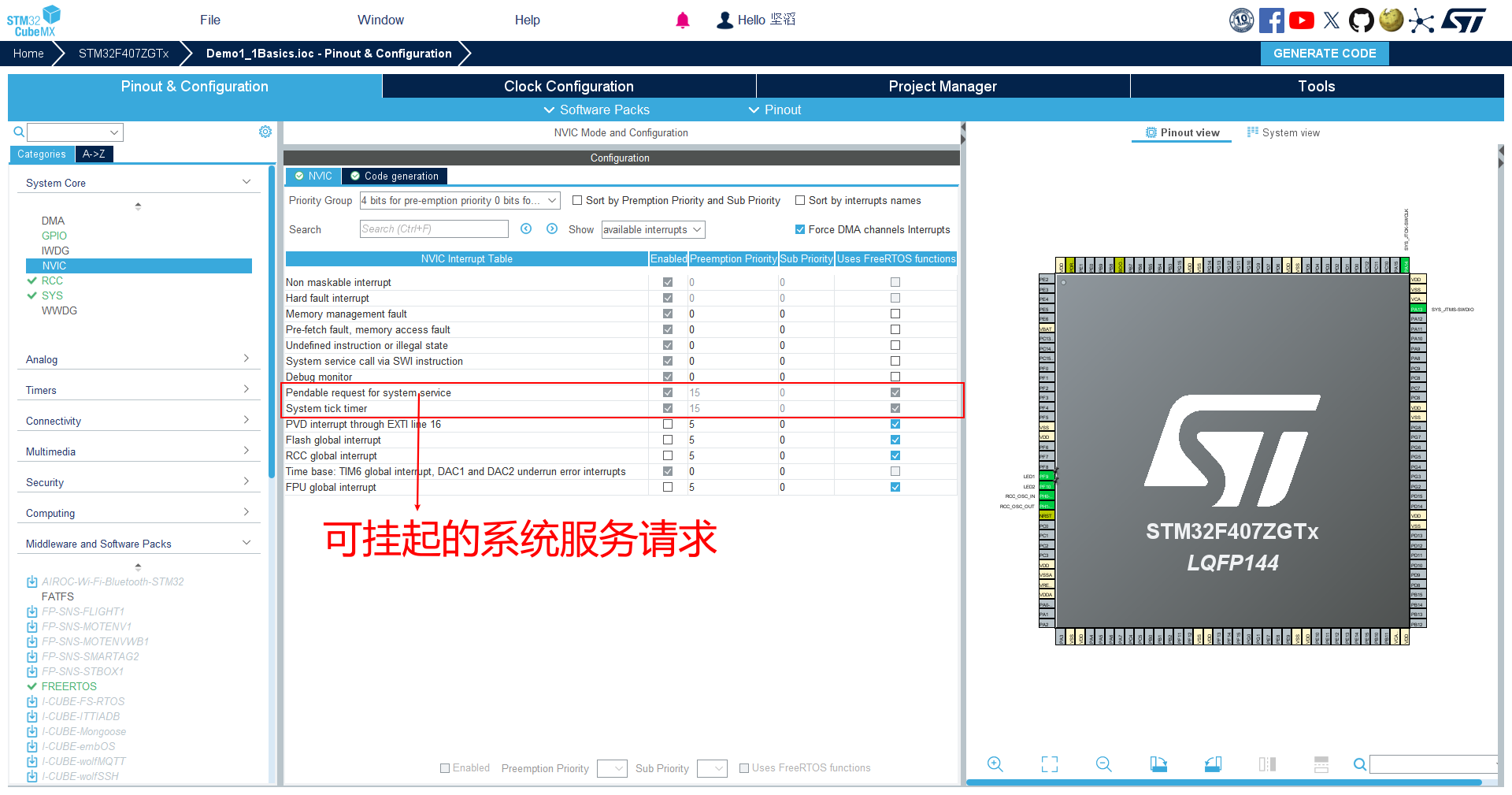Open the Show available interrupts dropdown
This screenshot has height=795, width=1512.
[x=653, y=229]
